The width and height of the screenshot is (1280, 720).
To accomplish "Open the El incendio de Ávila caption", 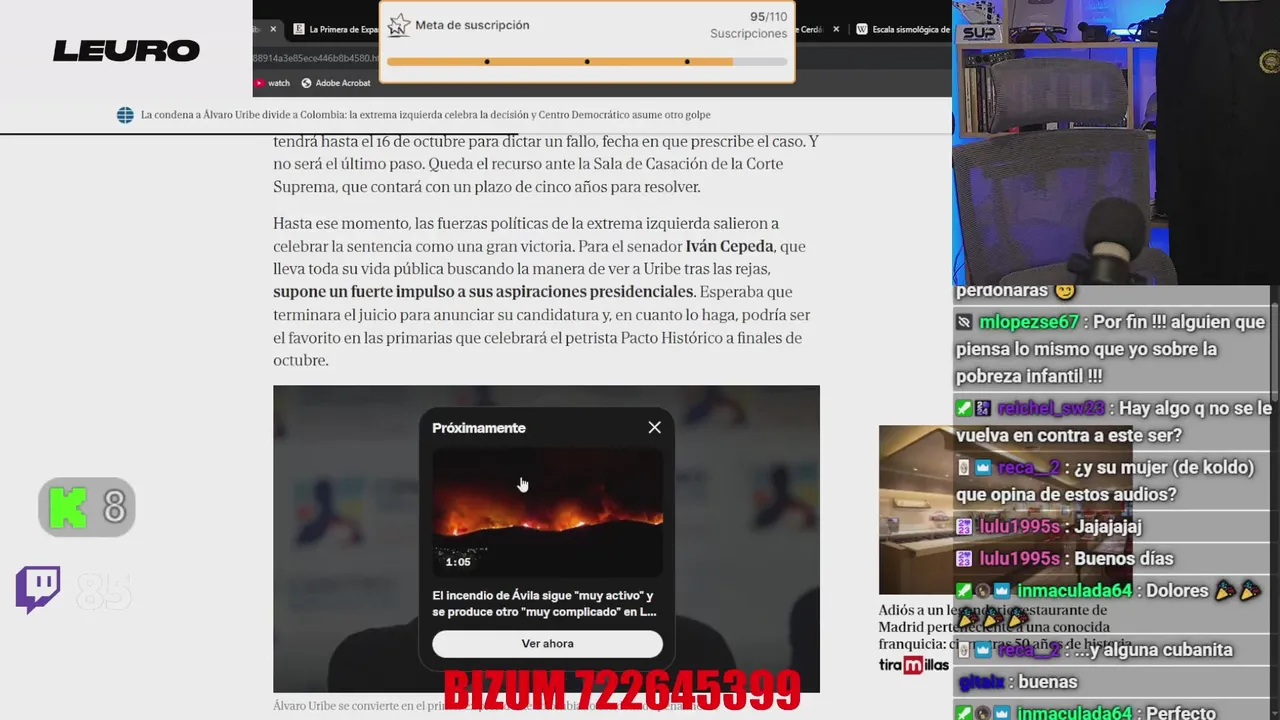I will [545, 603].
